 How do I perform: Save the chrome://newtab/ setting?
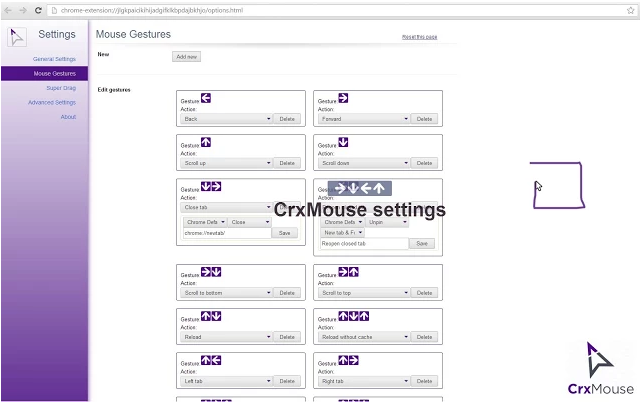coord(284,233)
